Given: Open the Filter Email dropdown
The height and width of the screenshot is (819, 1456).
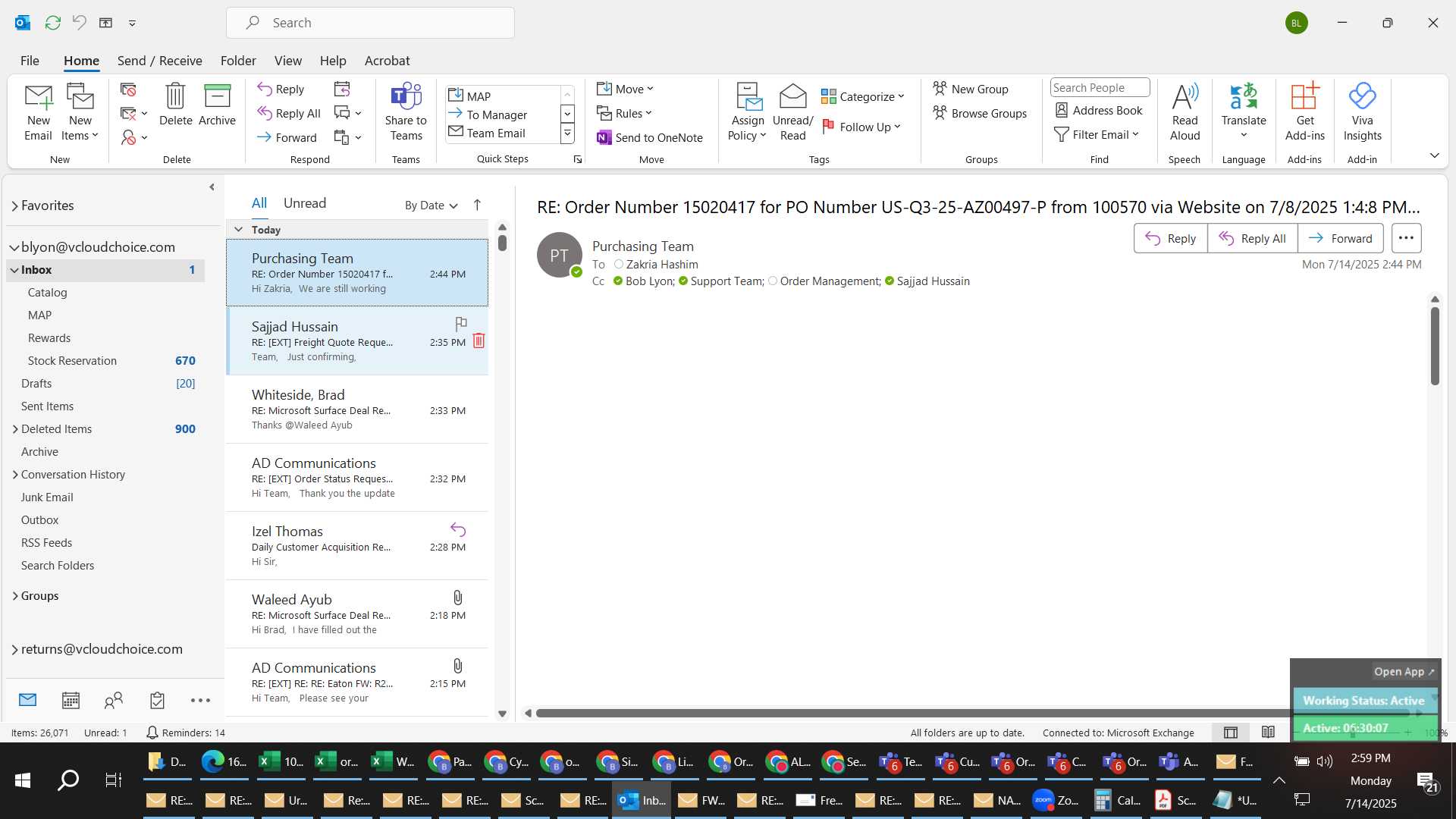Looking at the screenshot, I should 1097,134.
